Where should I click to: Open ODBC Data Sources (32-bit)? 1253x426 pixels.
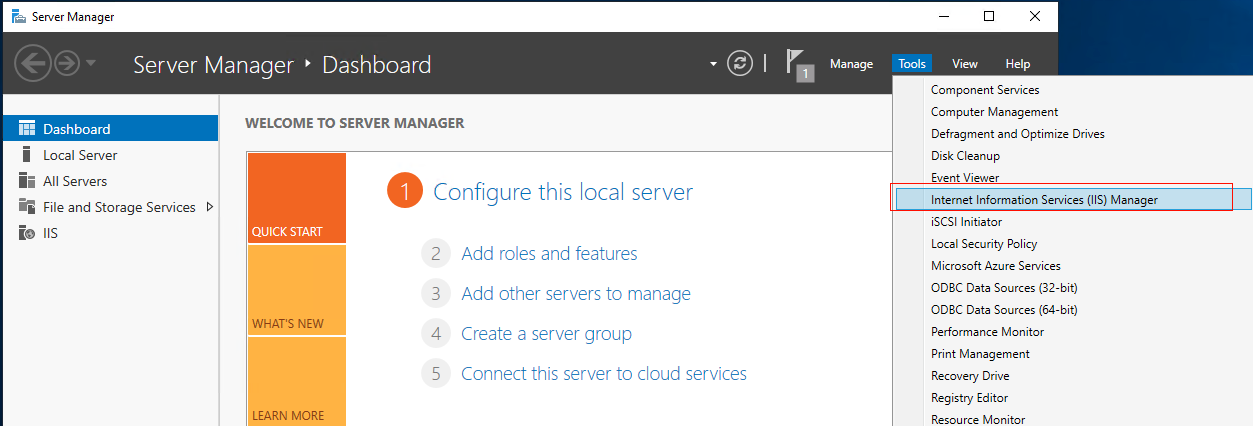point(1004,288)
